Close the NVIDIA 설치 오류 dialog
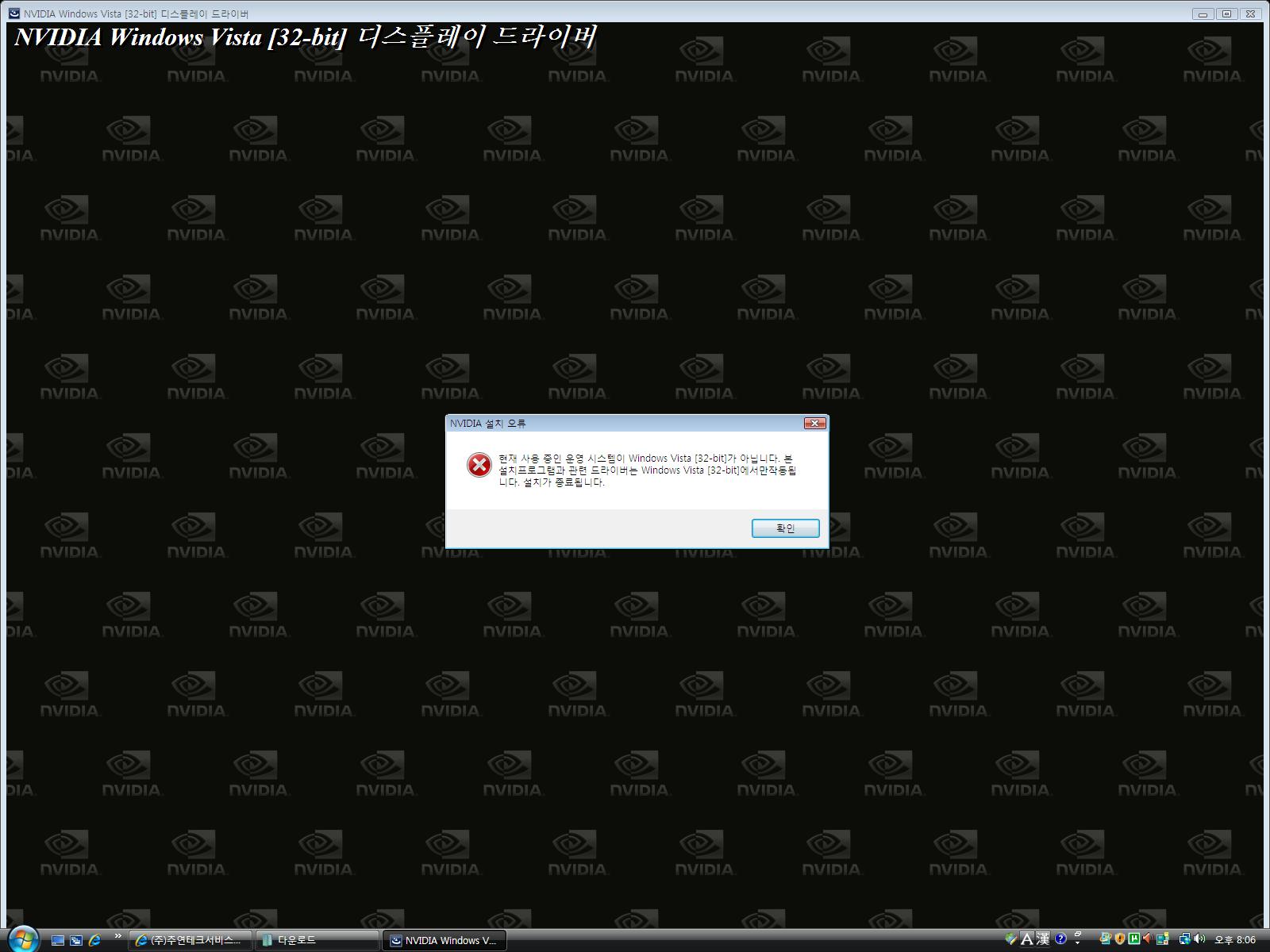1270x952 pixels. (x=814, y=424)
